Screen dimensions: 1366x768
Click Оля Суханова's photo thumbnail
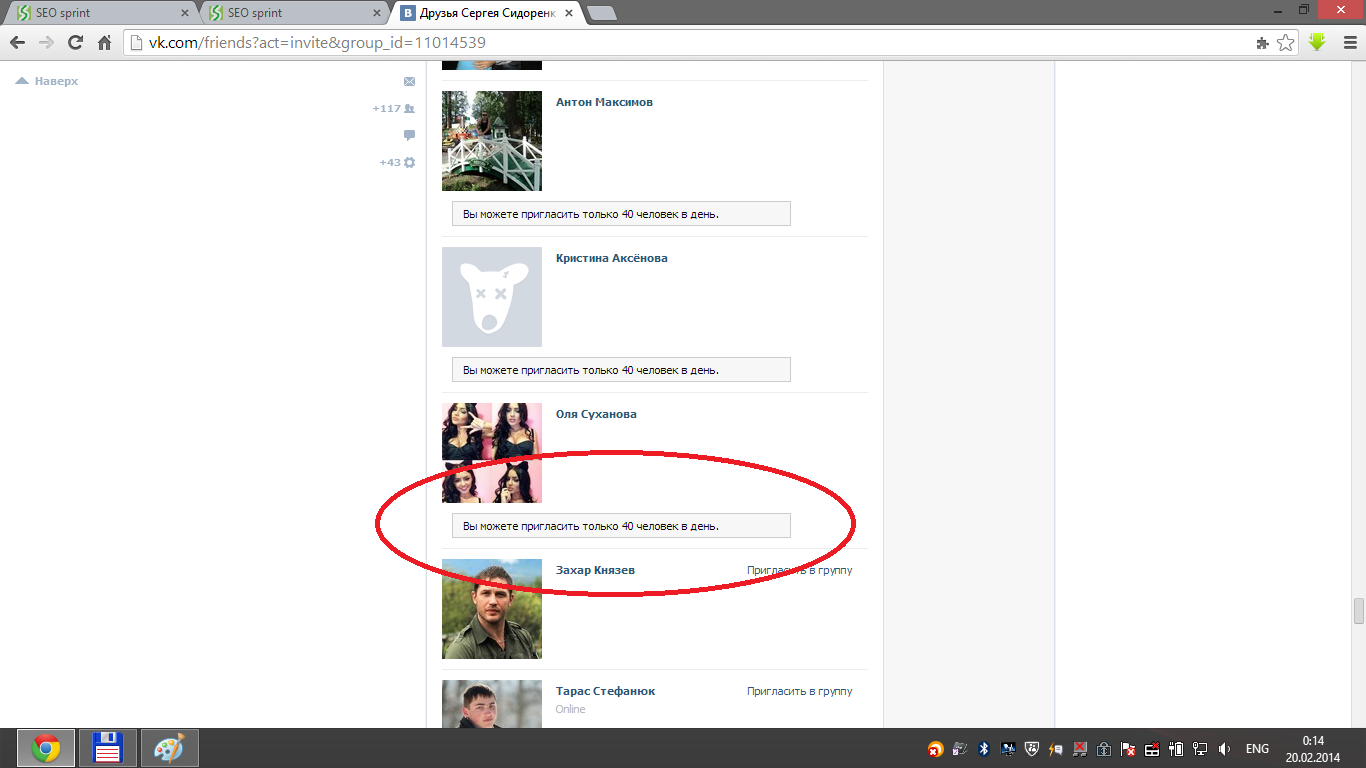click(492, 453)
